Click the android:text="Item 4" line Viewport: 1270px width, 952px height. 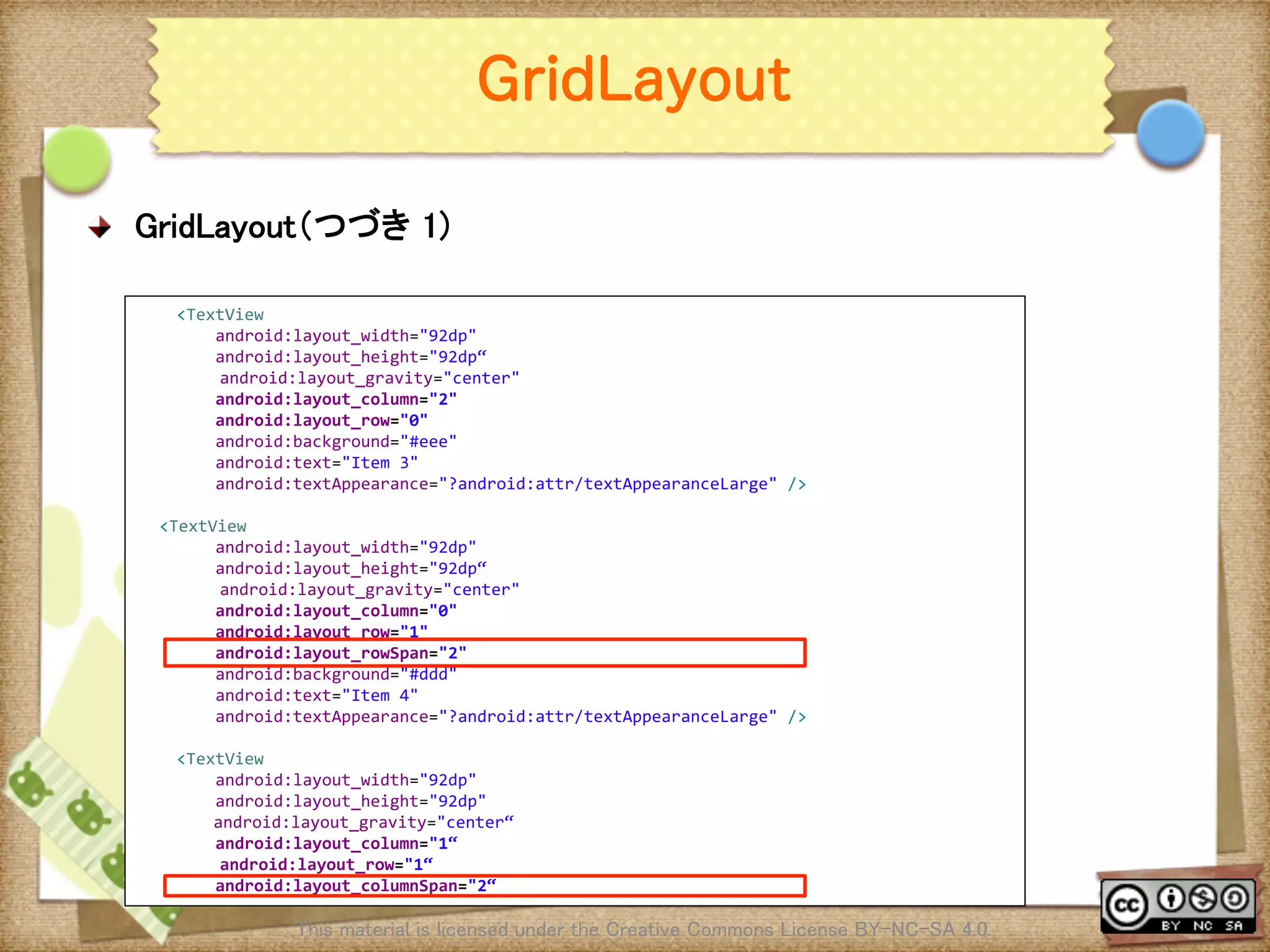pos(316,695)
